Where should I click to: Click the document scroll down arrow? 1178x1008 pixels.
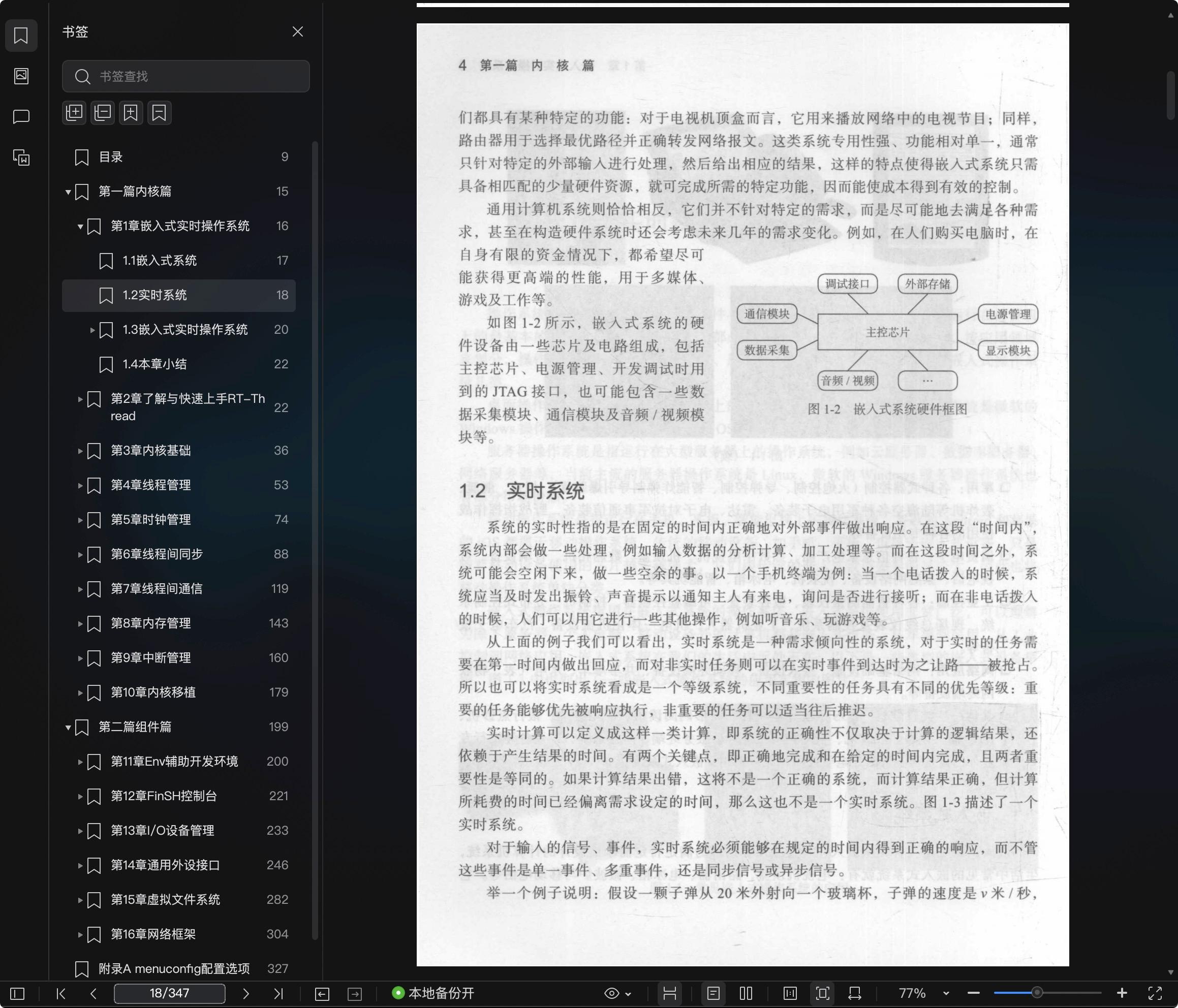coord(1170,973)
